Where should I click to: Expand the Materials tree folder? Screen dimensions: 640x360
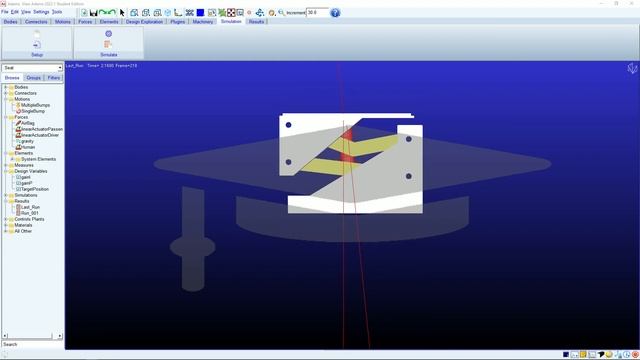pyautogui.click(x=6, y=225)
